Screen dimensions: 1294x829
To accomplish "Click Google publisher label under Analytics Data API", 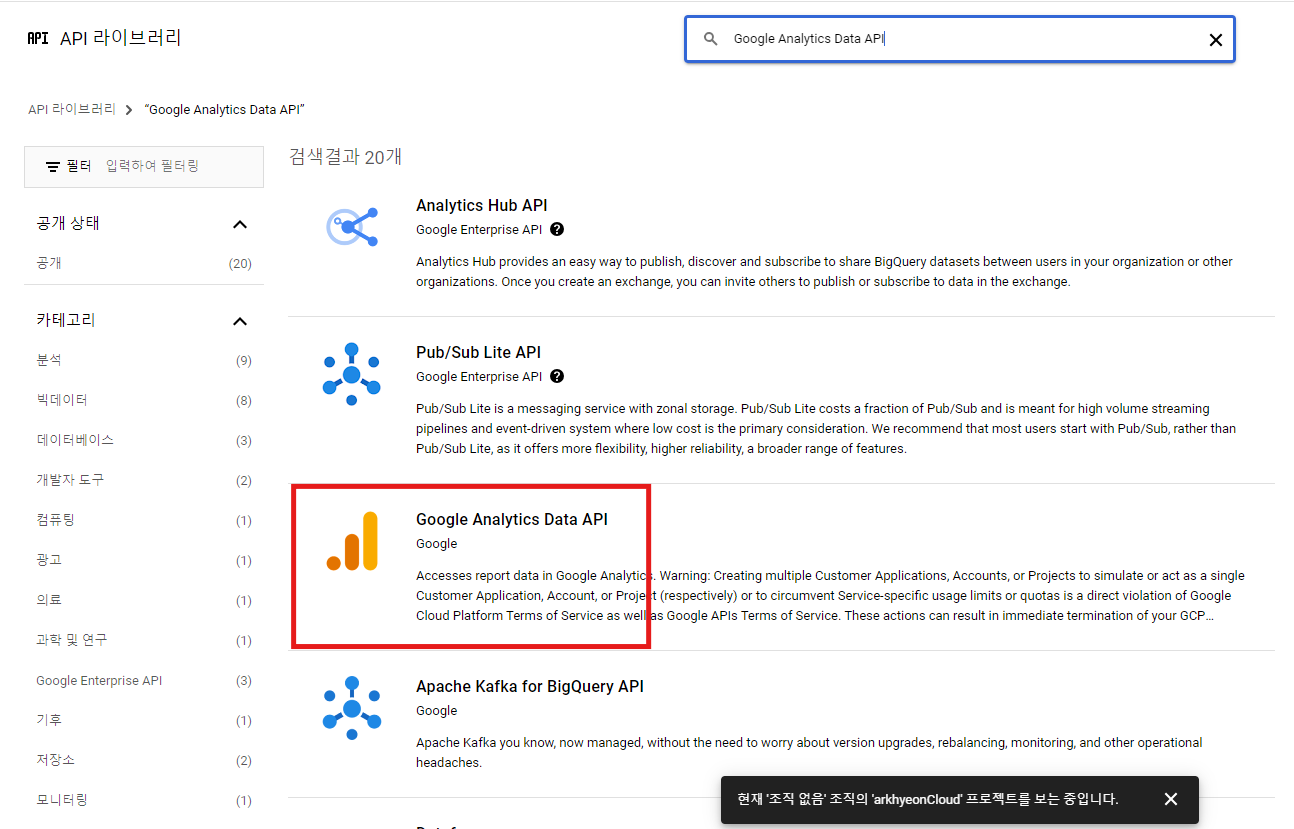I will tap(436, 543).
